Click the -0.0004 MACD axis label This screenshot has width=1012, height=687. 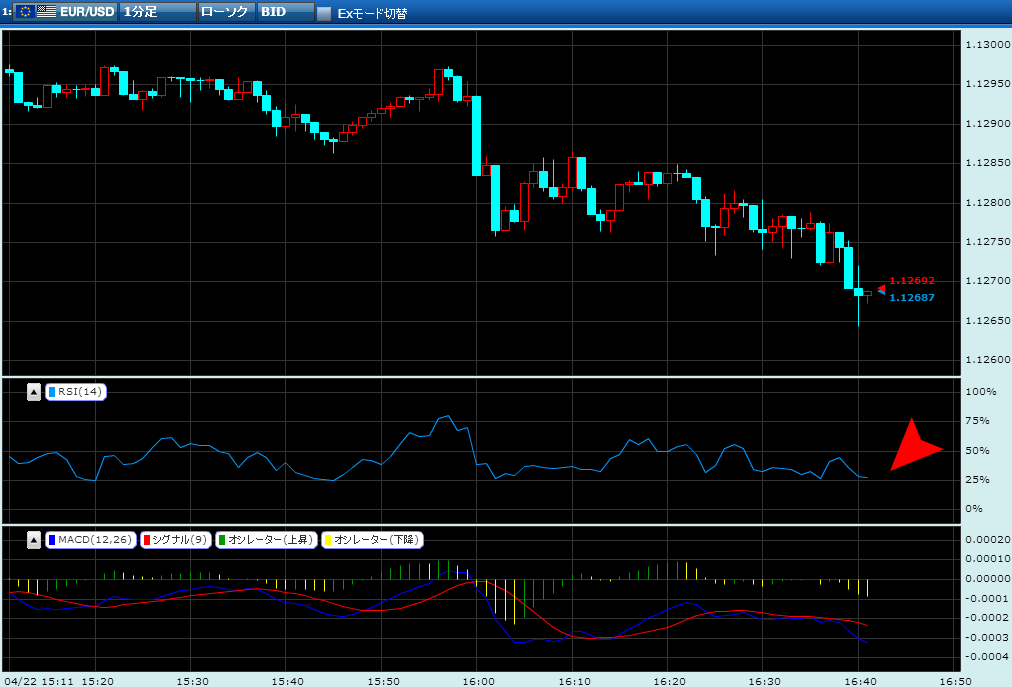[x=987, y=657]
